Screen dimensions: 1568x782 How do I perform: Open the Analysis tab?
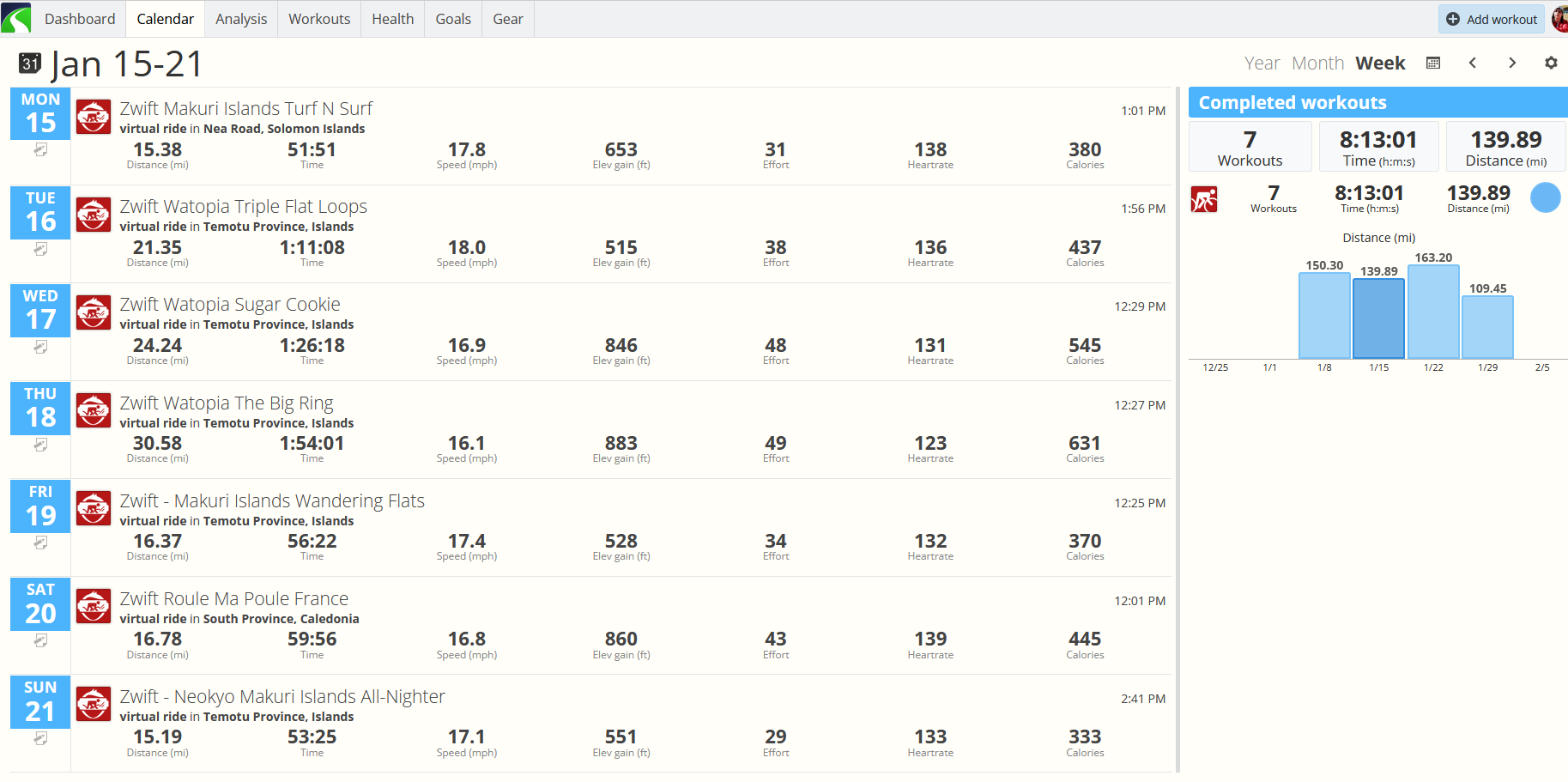241,19
